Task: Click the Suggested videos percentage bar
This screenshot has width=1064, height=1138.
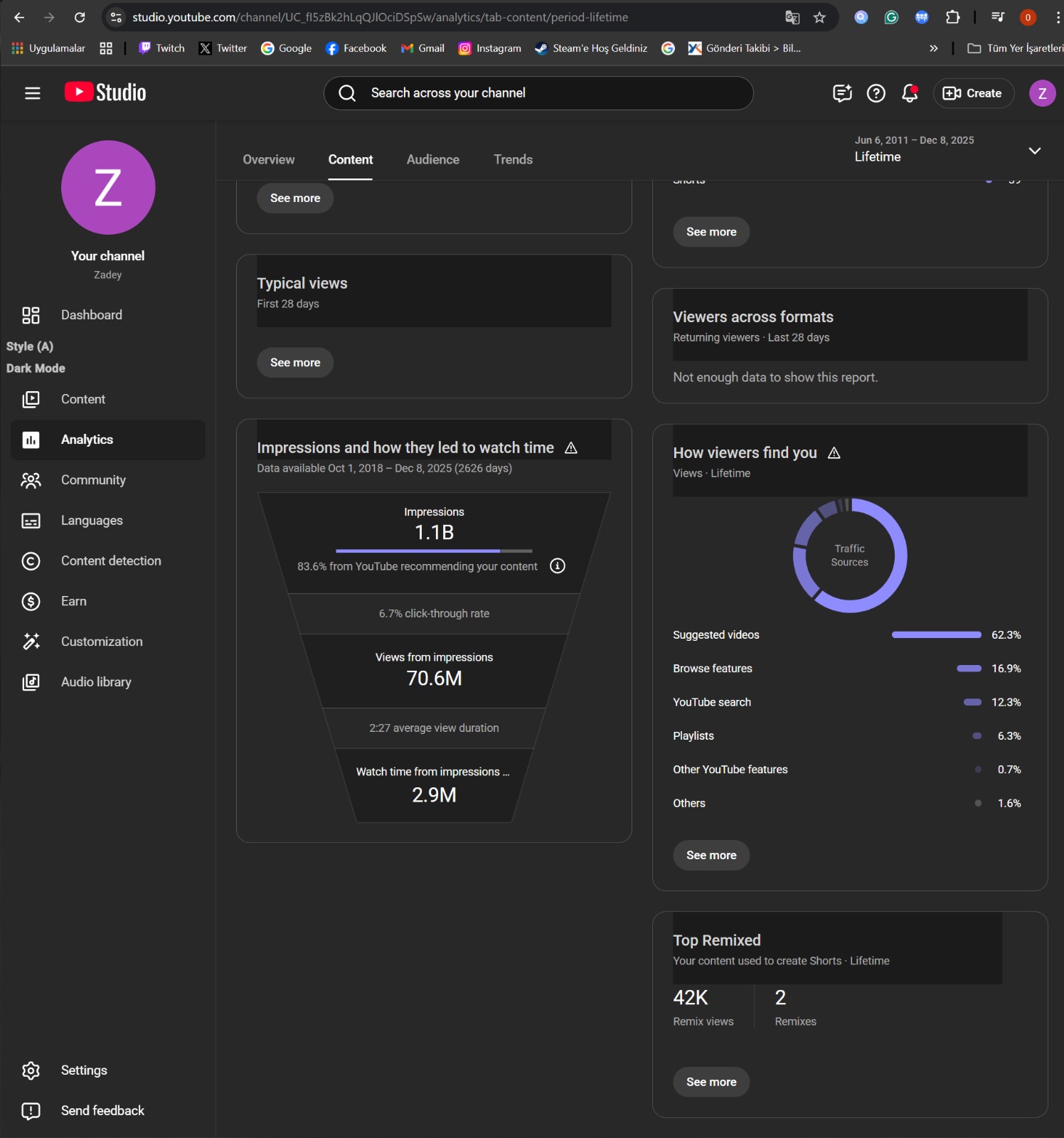Action: tap(936, 634)
